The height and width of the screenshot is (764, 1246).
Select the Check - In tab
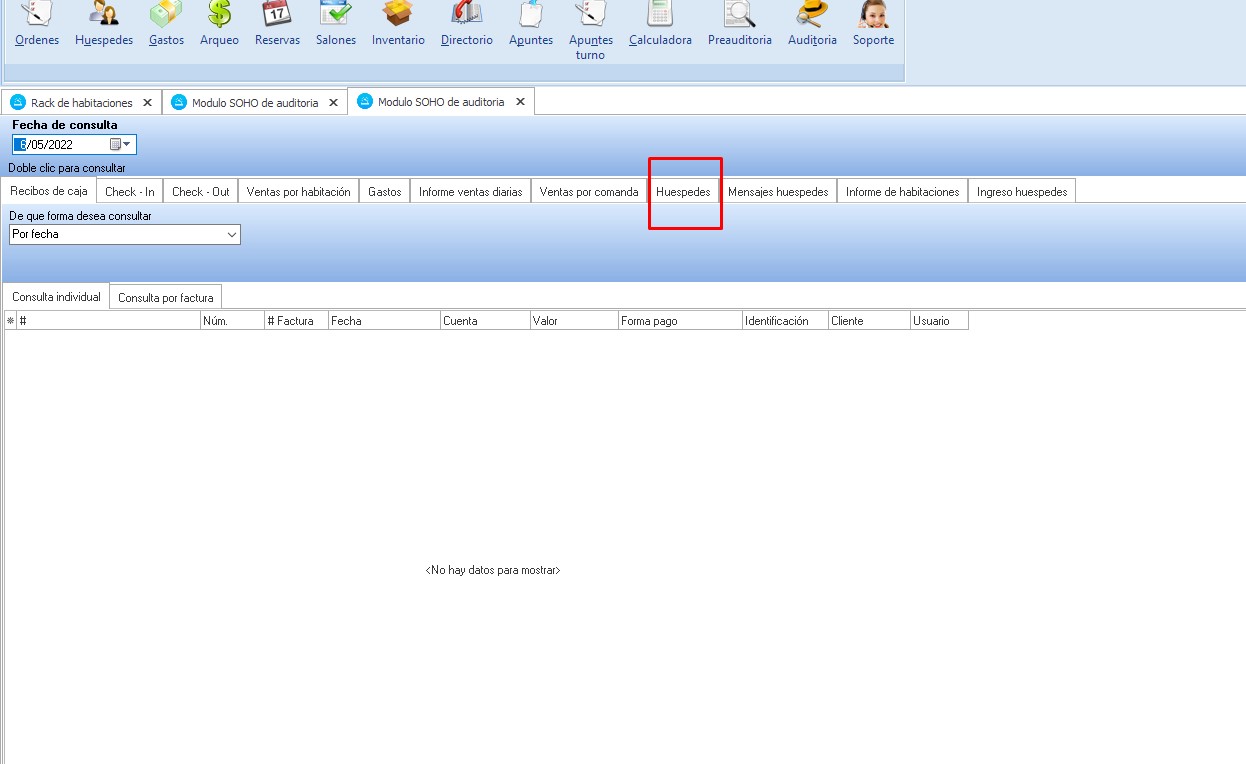click(129, 192)
